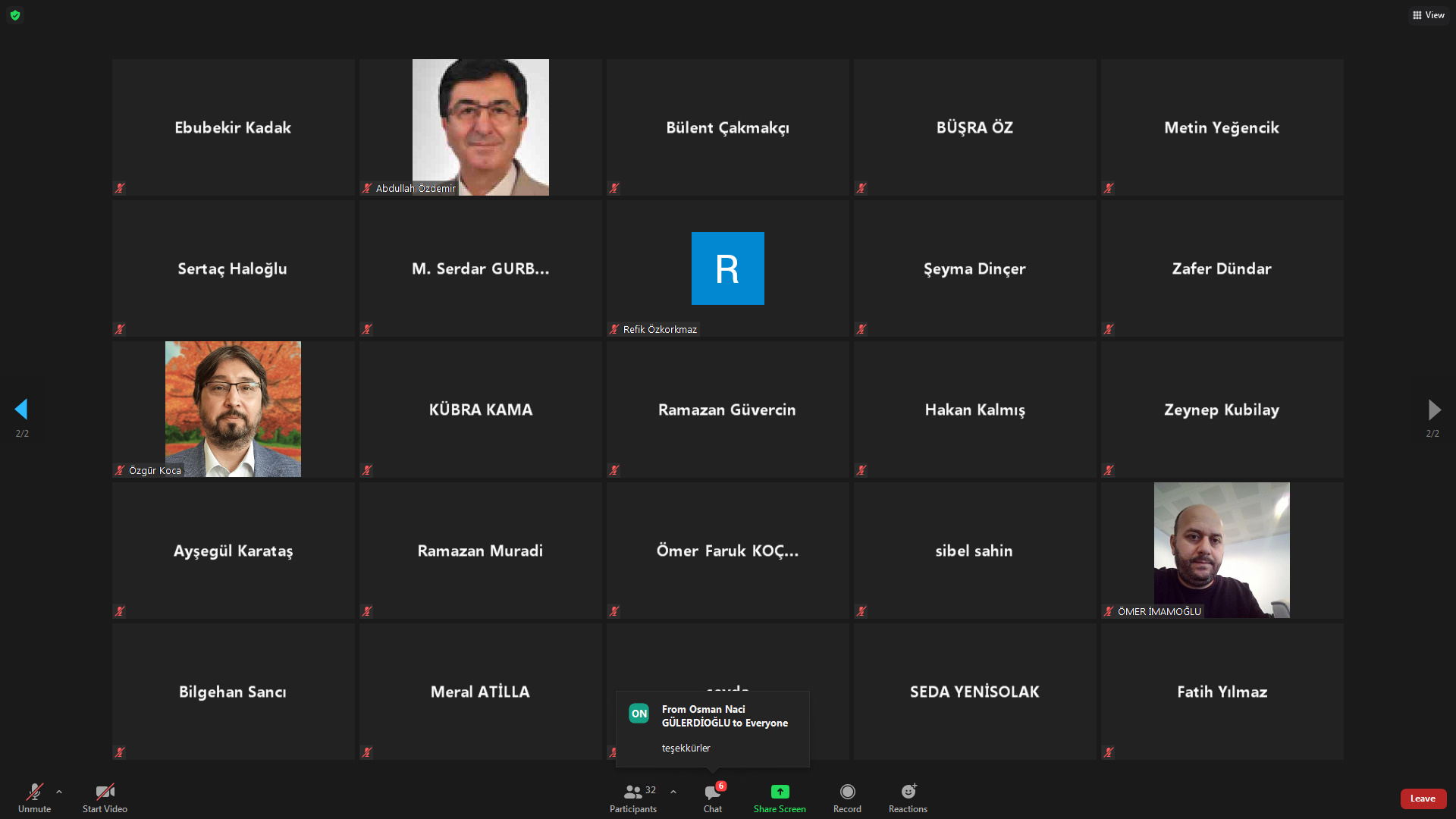Screen dimensions: 1456x819
Task: Click the muted mic icon on Ebubekir Kadak's tile
Action: [x=120, y=188]
